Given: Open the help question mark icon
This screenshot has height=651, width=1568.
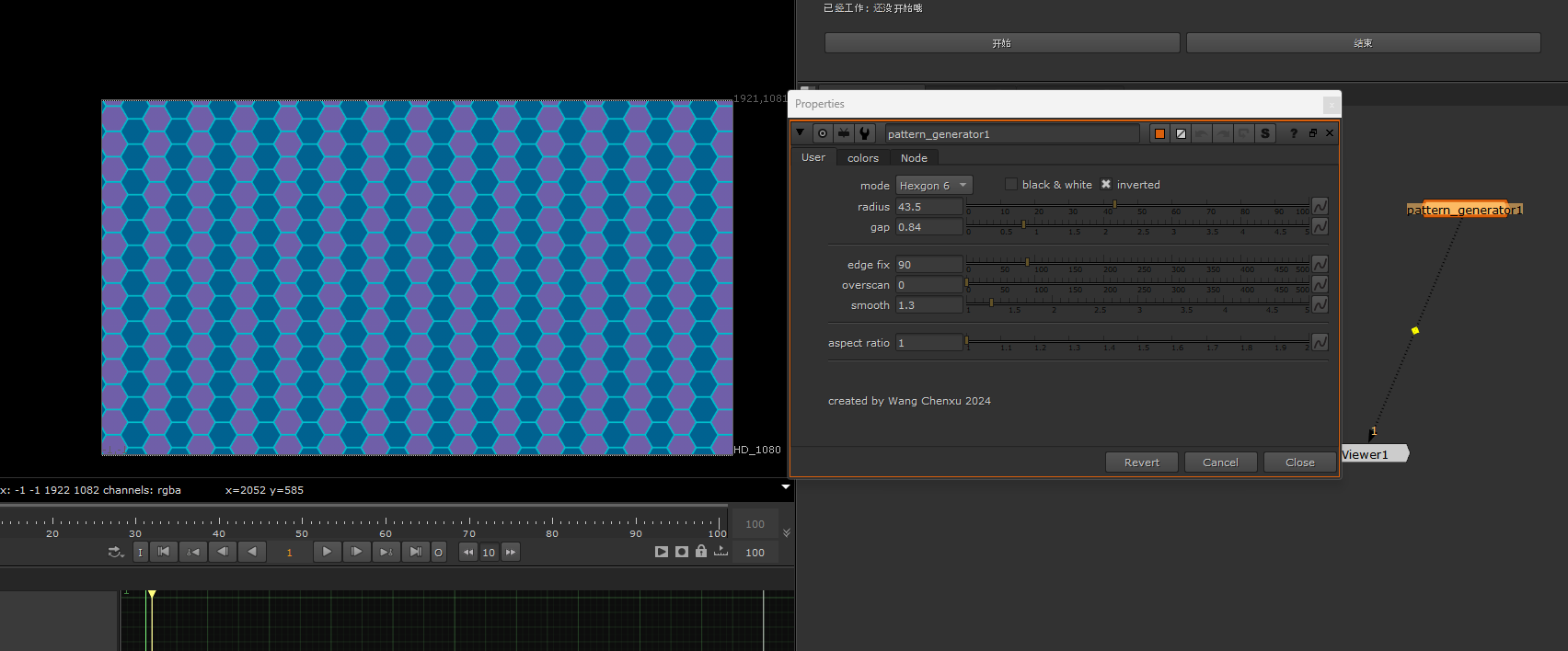Looking at the screenshot, I should click(x=1294, y=133).
